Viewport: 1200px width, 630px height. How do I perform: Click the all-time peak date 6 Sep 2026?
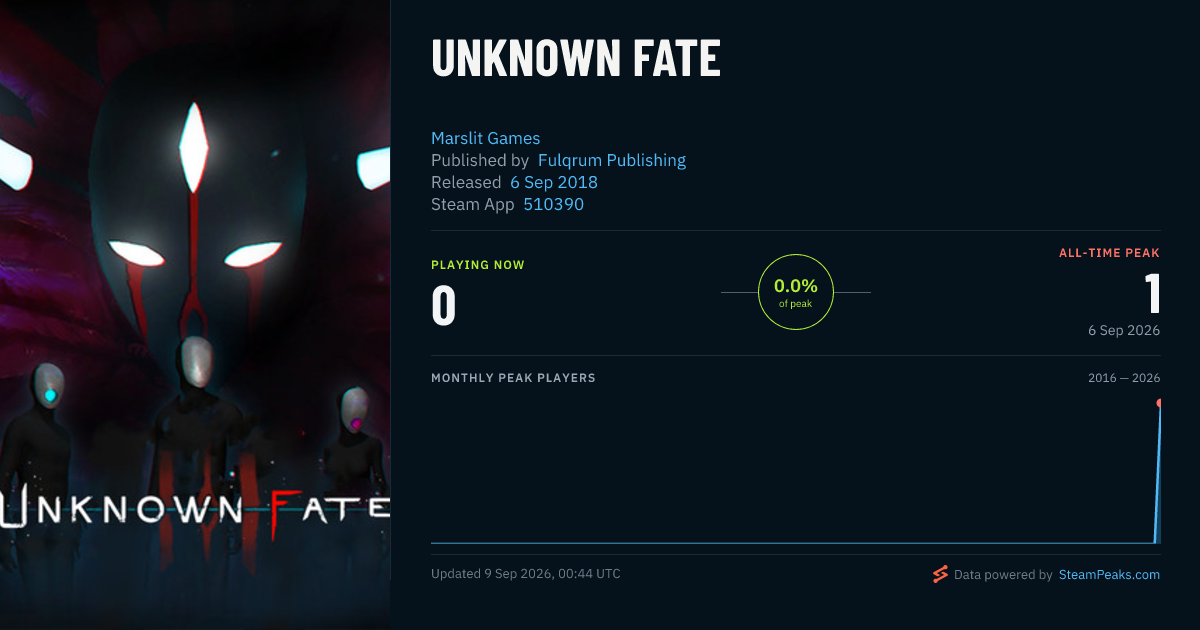click(1124, 330)
